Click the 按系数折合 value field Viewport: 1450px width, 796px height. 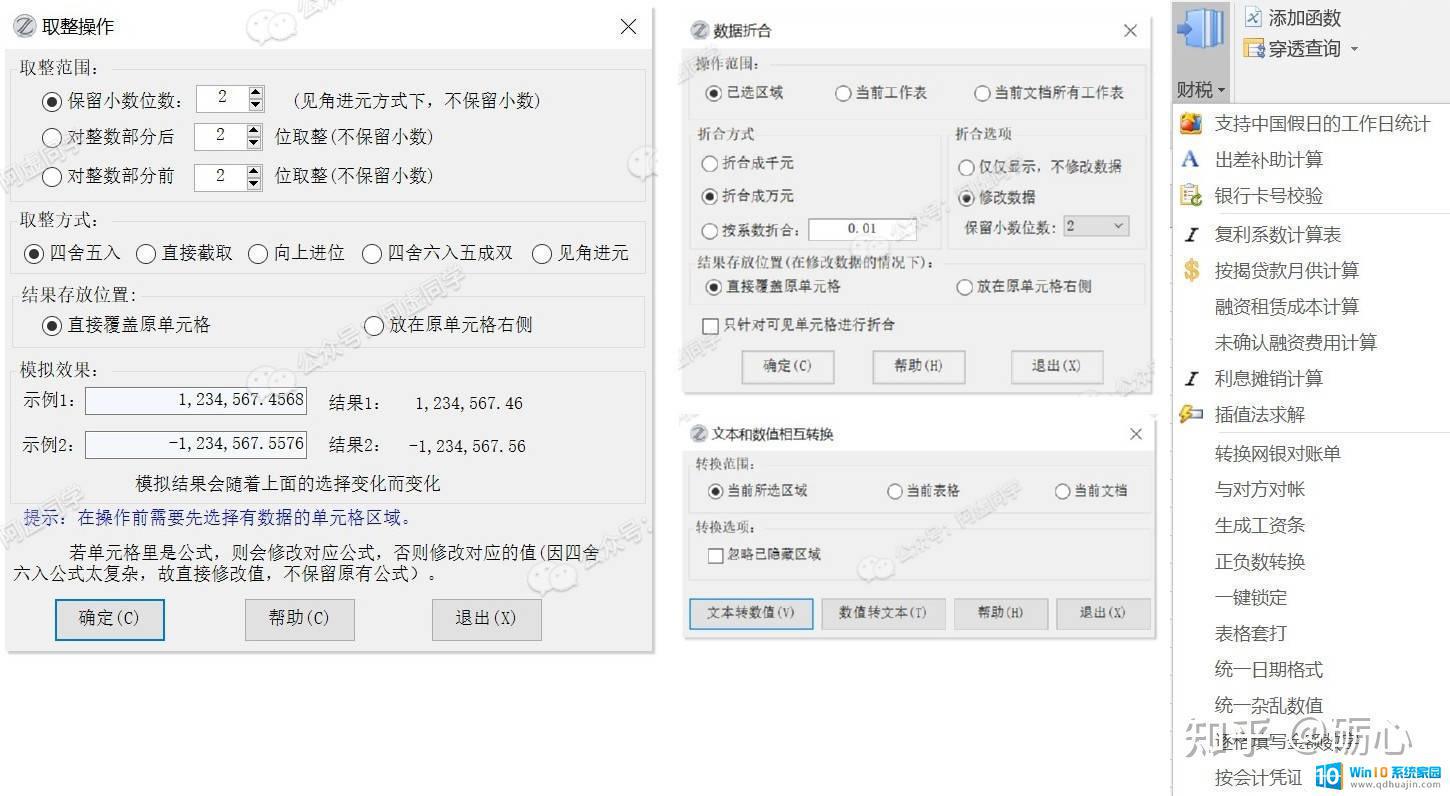click(x=862, y=229)
